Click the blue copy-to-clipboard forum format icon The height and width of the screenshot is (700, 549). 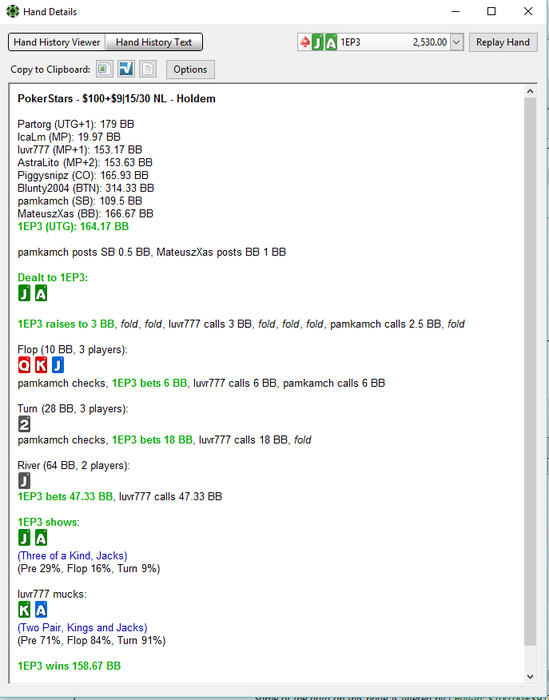(126, 69)
